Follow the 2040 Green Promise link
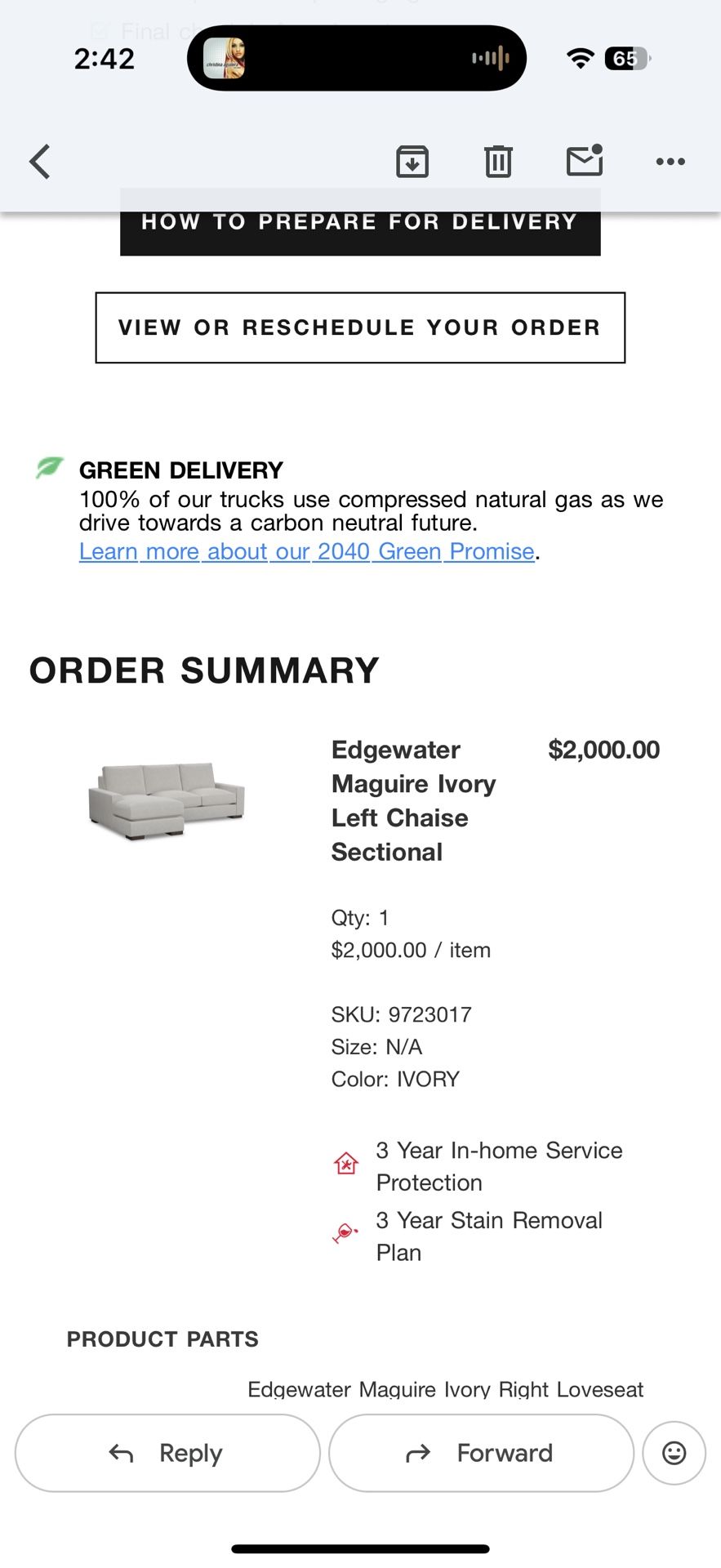 (x=305, y=552)
